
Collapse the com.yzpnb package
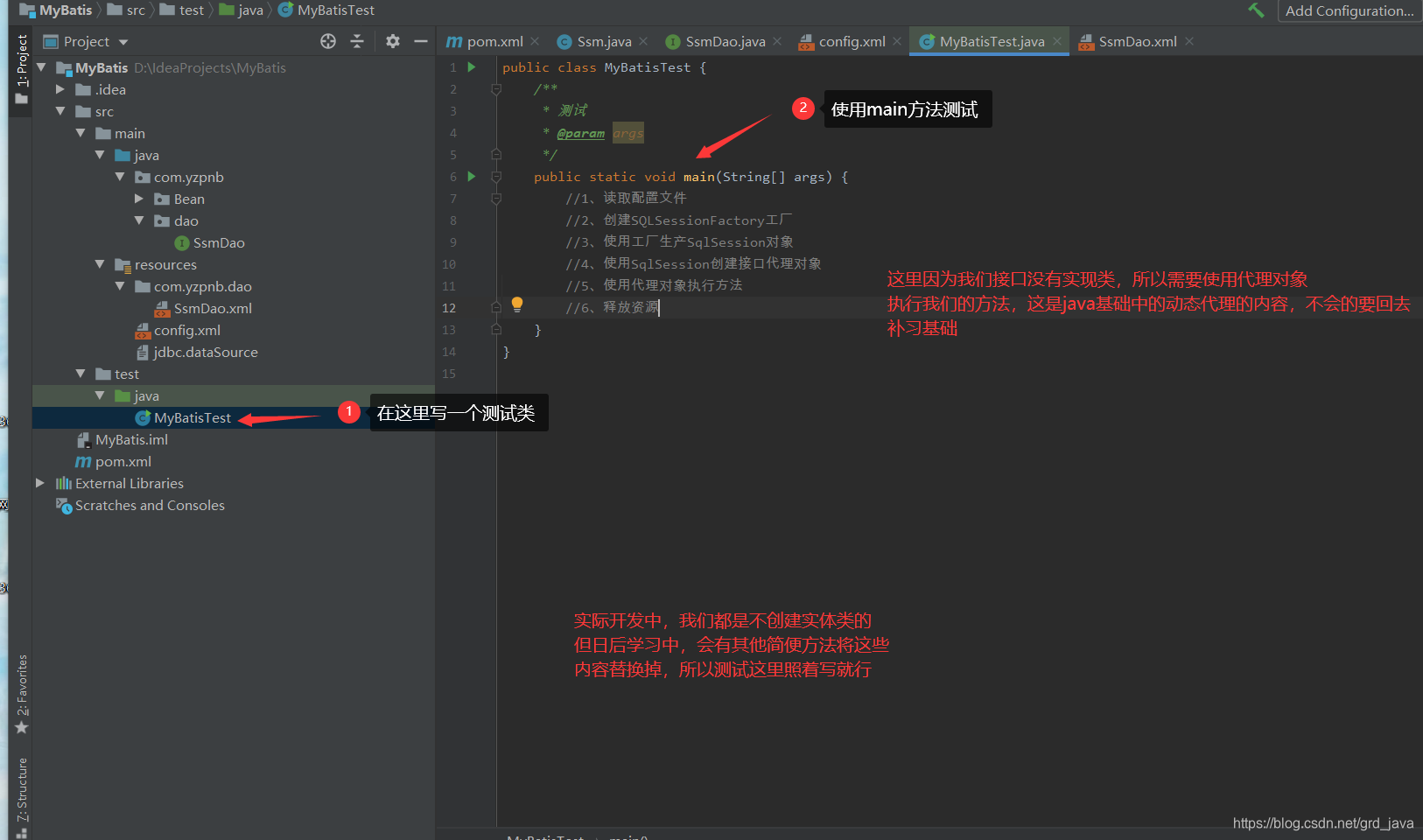pos(120,177)
